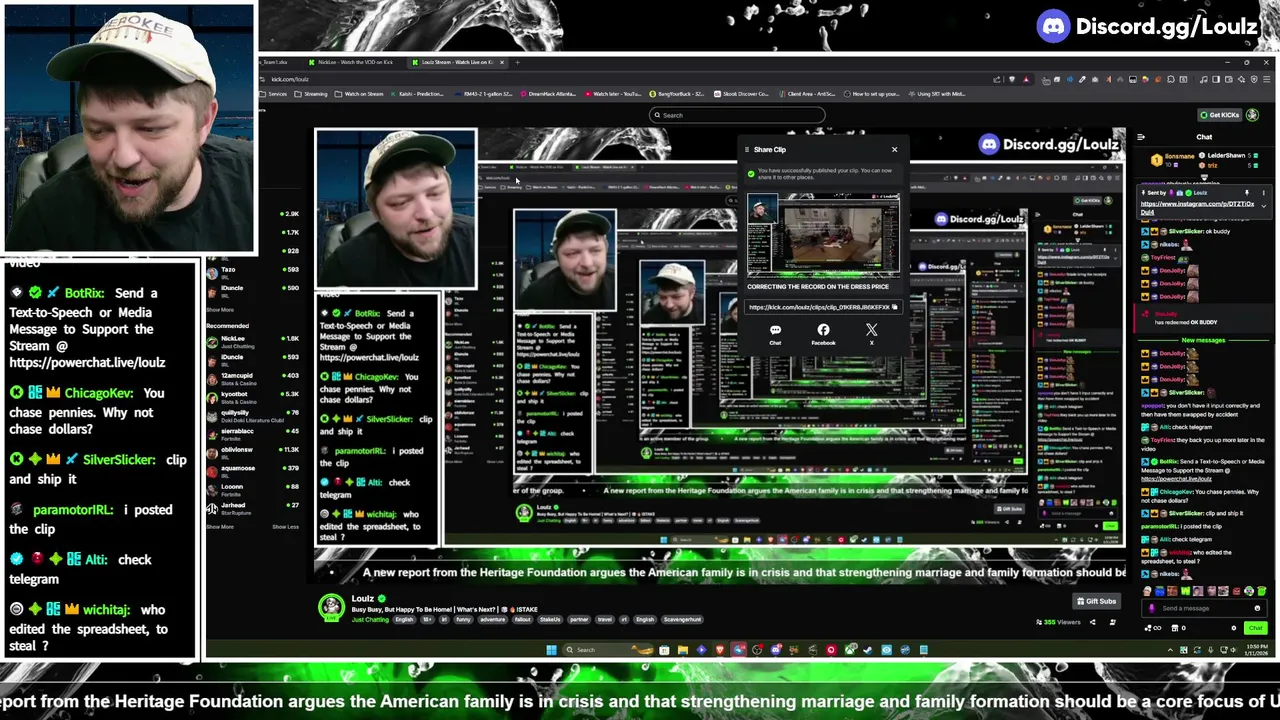This screenshot has width=1280, height=720.
Task: Share the clip on Facebook
Action: pyautogui.click(x=823, y=334)
